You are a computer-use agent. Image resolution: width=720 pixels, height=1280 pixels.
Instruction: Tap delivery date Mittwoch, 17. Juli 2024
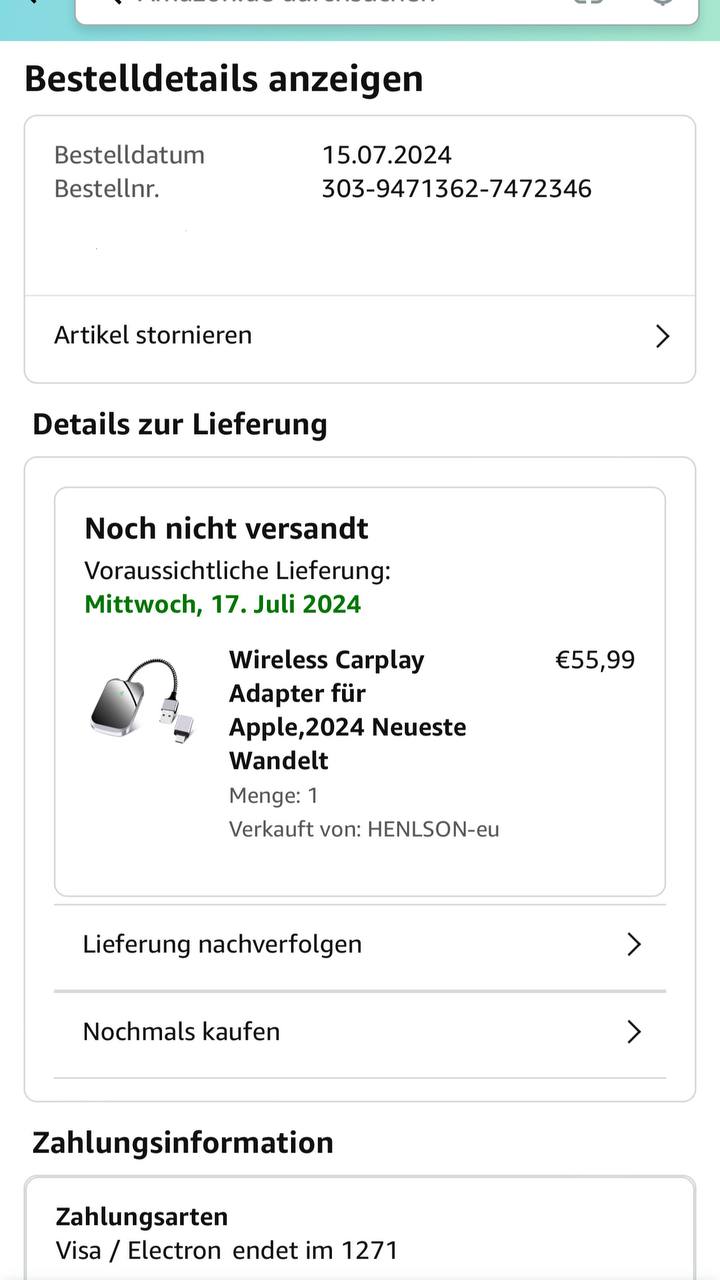coord(223,604)
